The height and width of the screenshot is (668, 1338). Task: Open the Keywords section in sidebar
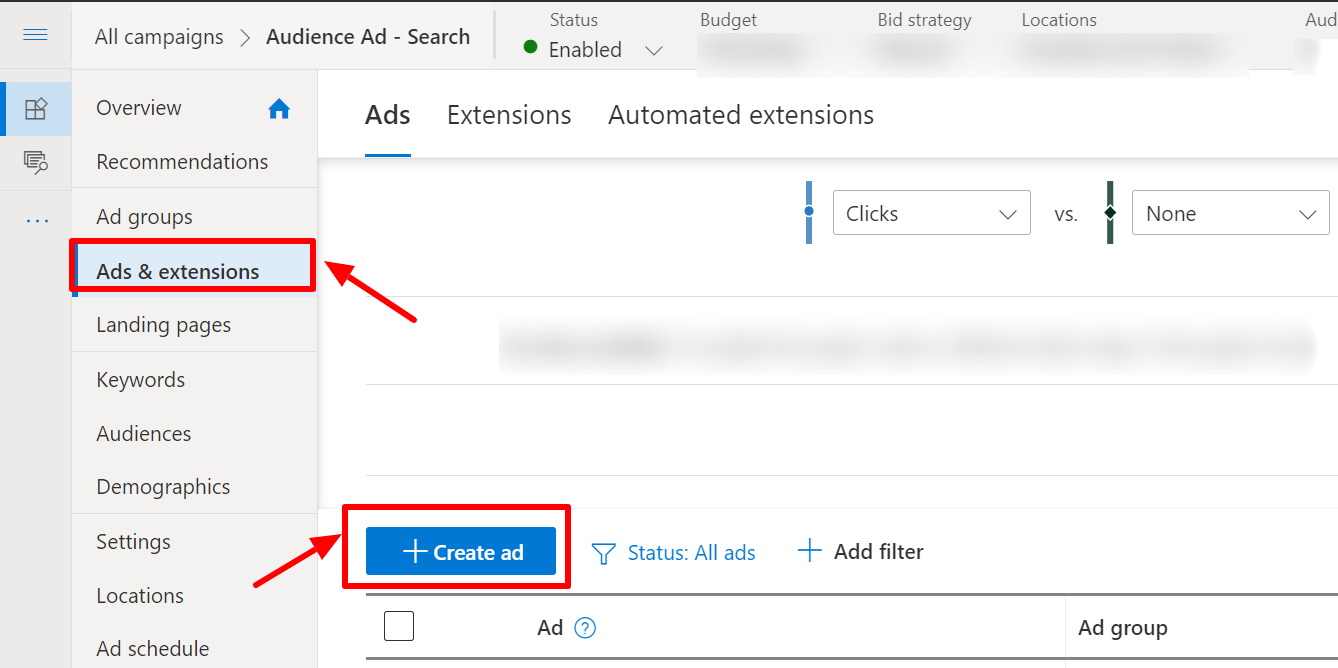[140, 379]
